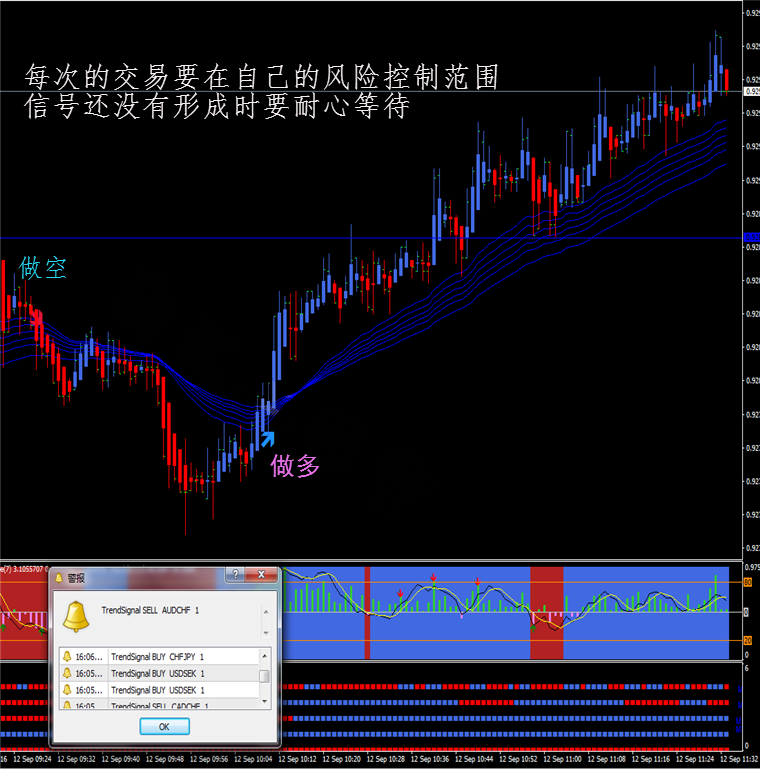Click alert list scrollbar down arrow
This screenshot has height=770, width=760.
[264, 702]
